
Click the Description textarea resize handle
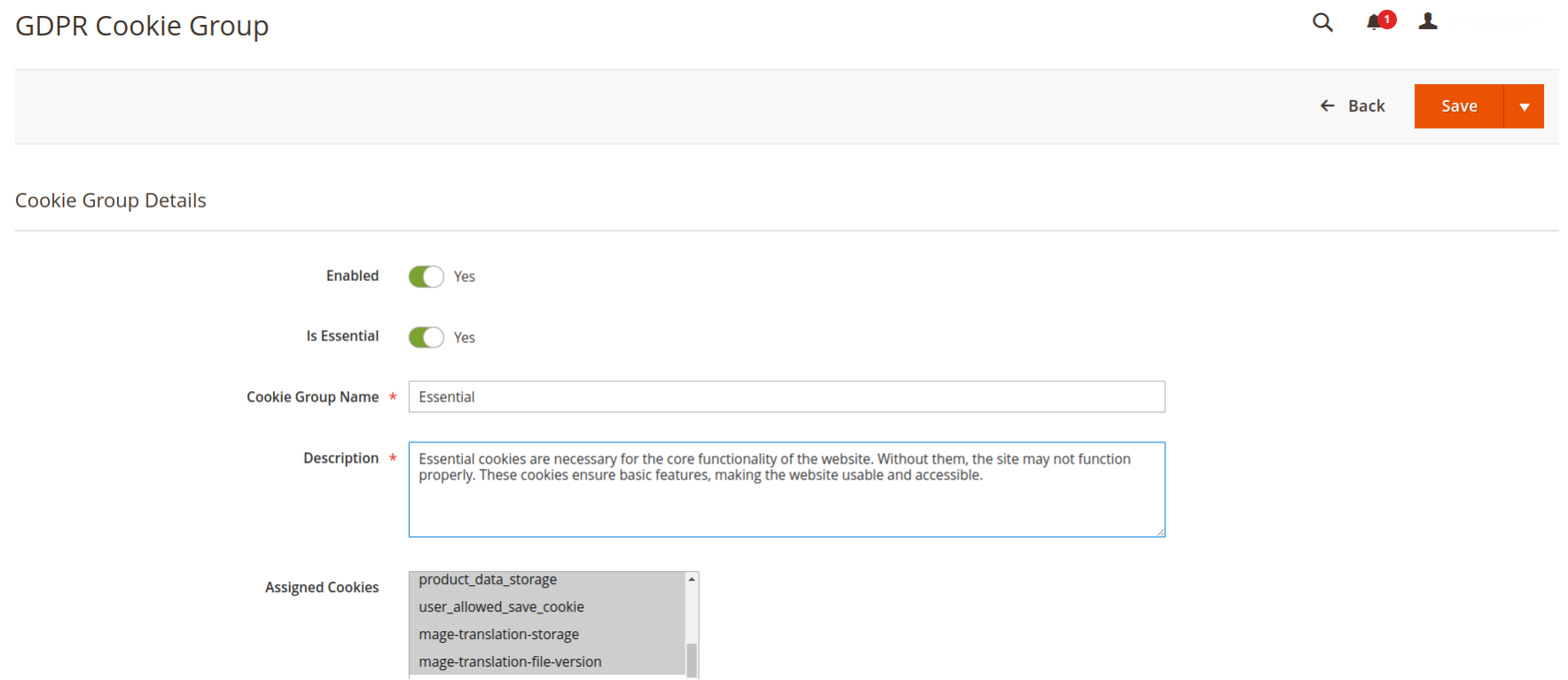point(1160,532)
